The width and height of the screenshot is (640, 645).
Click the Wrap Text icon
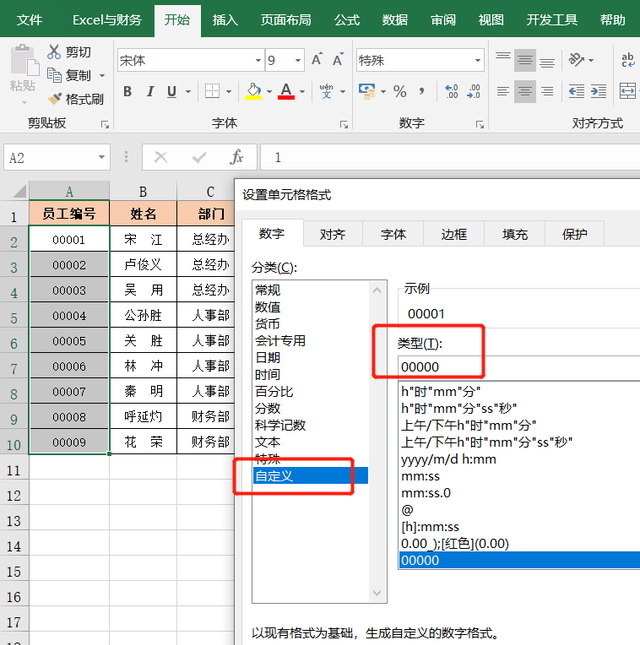(628, 60)
